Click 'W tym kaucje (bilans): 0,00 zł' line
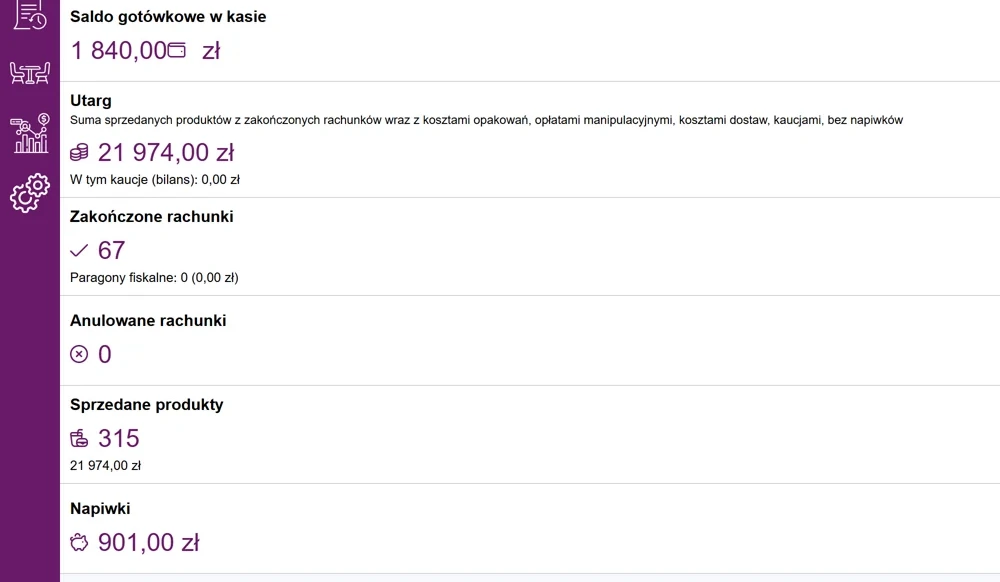This screenshot has height=582, width=1000. [155, 180]
